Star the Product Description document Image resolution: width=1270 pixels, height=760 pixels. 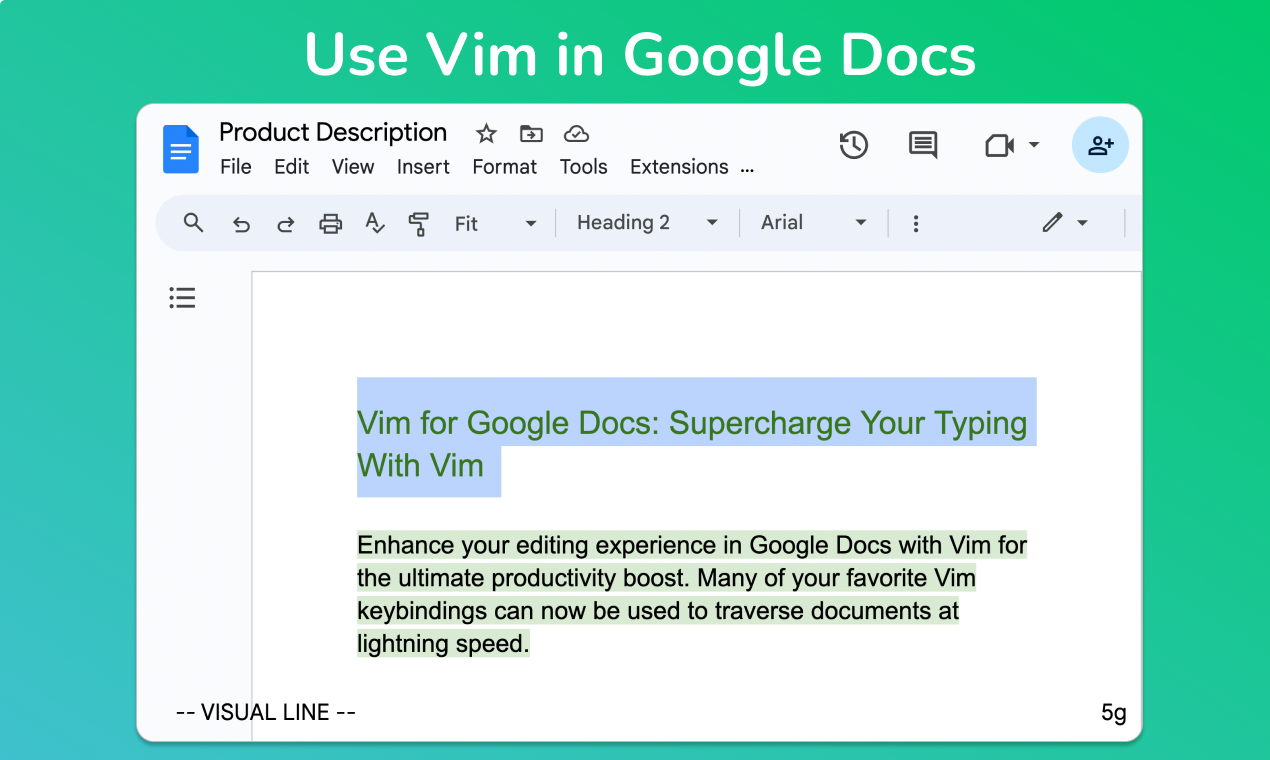point(486,132)
